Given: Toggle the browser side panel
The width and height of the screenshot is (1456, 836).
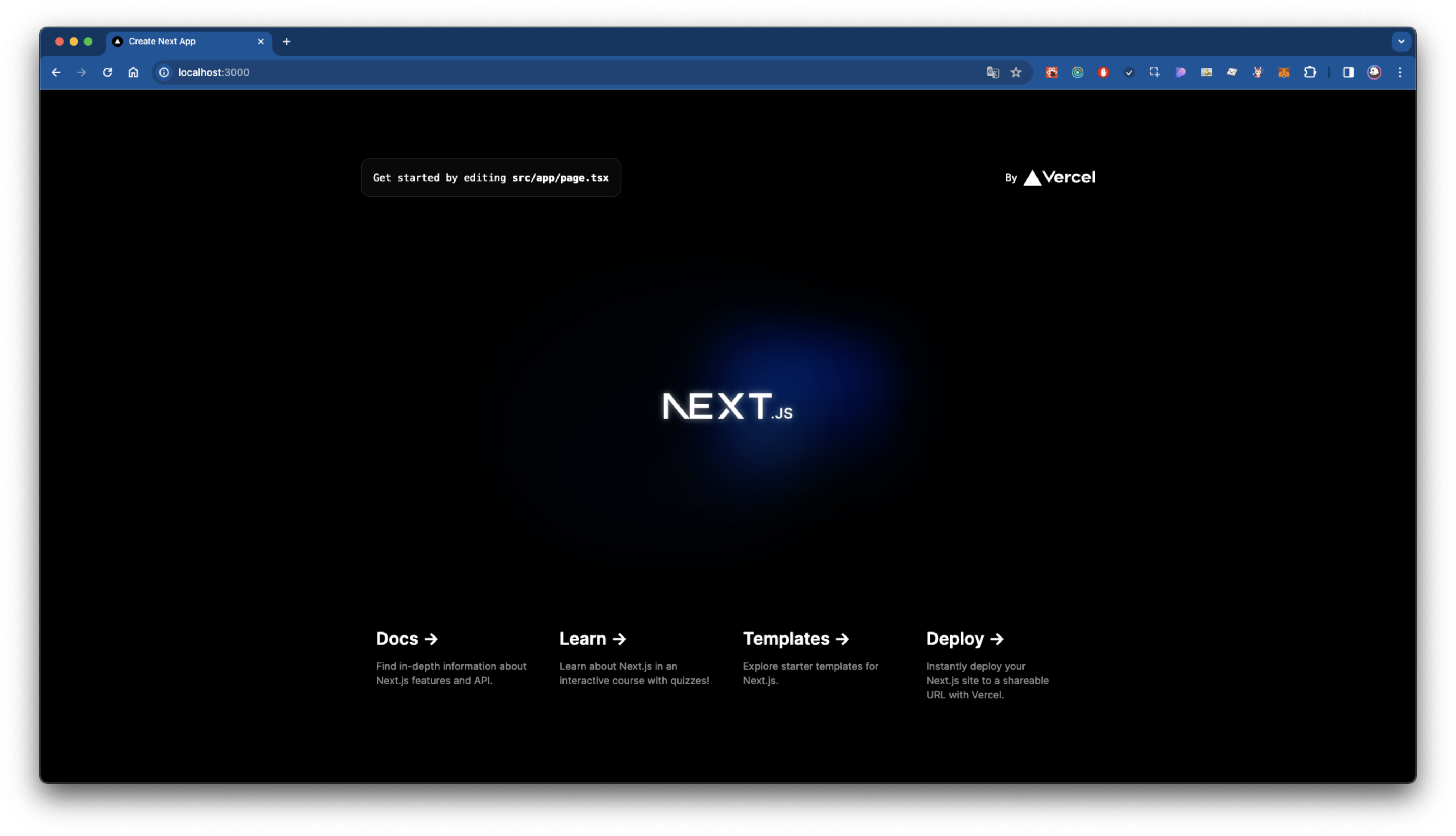Looking at the screenshot, I should (x=1348, y=72).
